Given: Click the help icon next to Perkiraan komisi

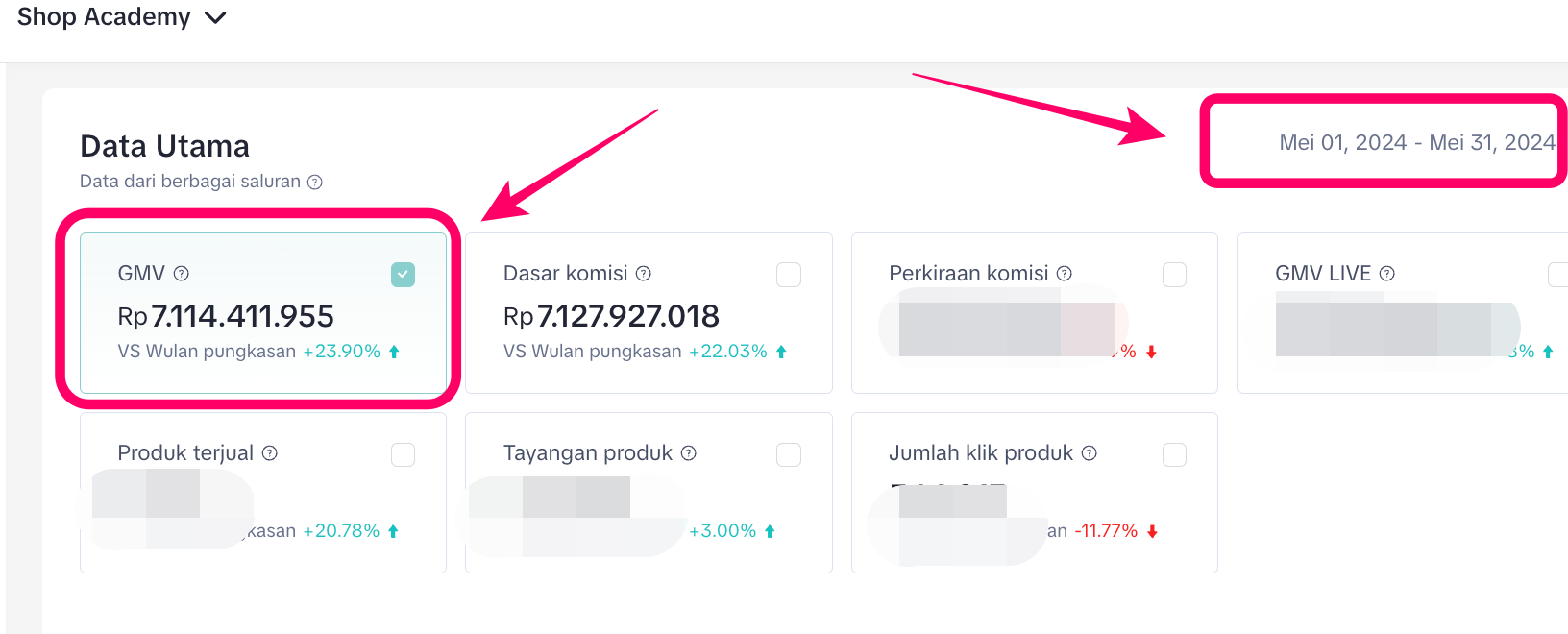Looking at the screenshot, I should tap(1065, 274).
